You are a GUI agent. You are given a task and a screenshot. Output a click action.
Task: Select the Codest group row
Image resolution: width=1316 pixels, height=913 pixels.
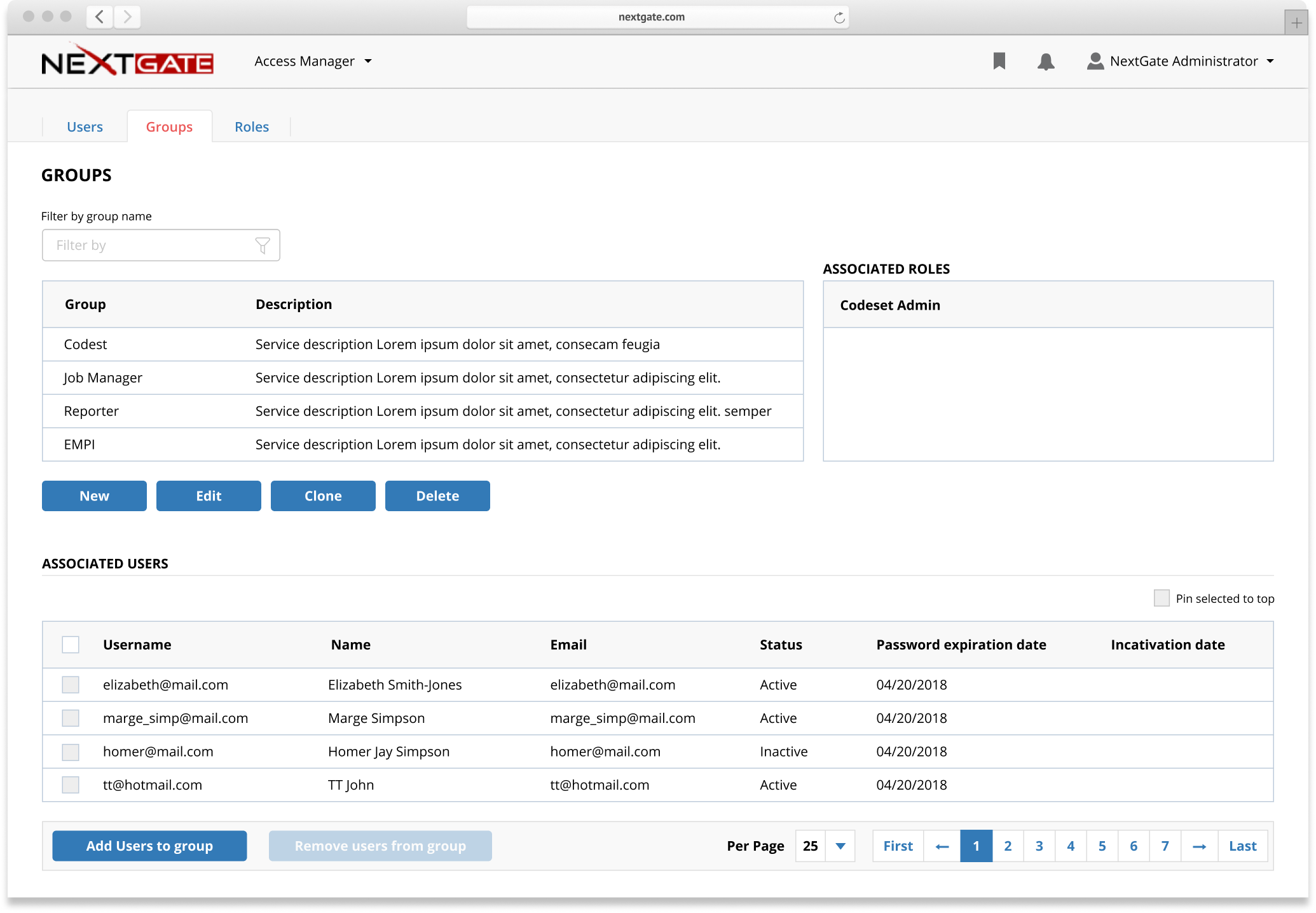pos(423,345)
